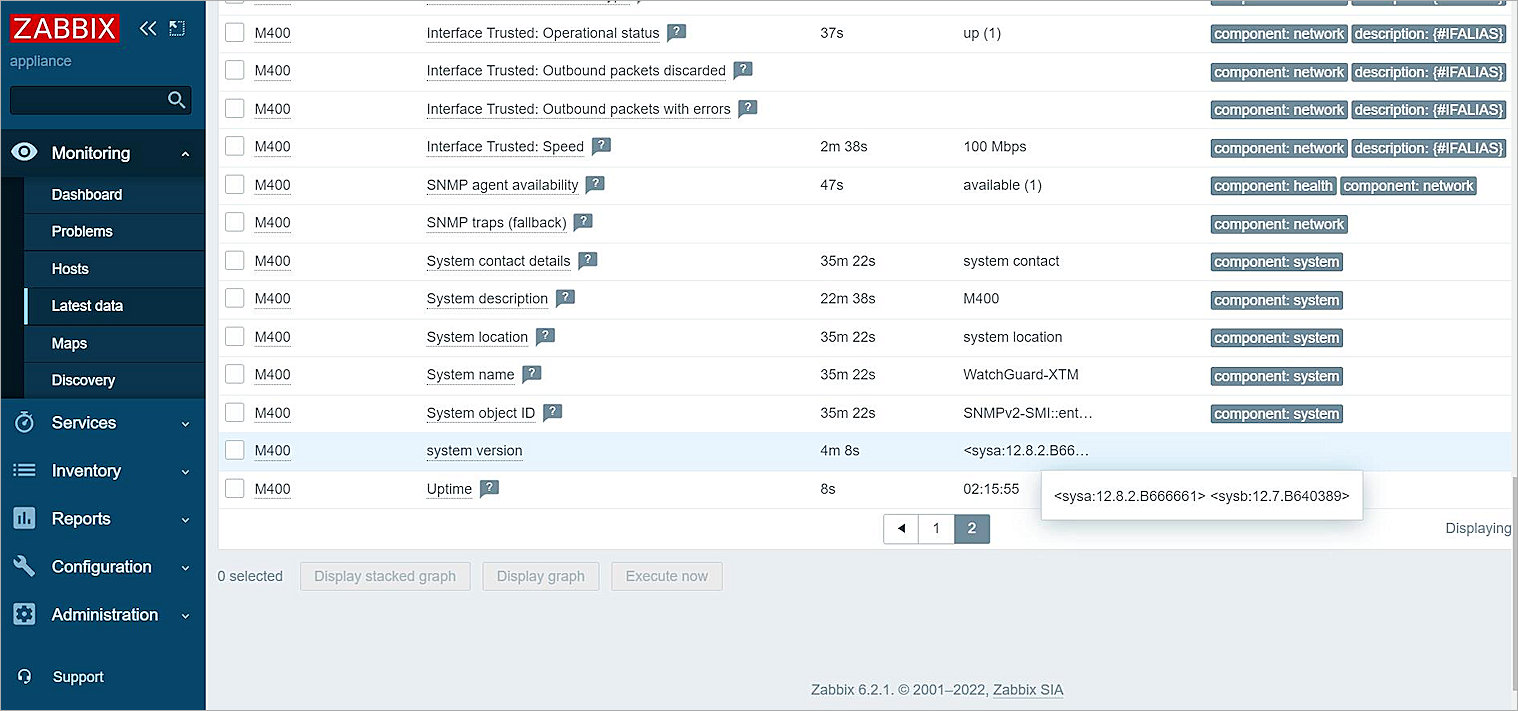Open the Zabbix SIA footer link
The image size is (1518, 711).
click(x=1028, y=690)
